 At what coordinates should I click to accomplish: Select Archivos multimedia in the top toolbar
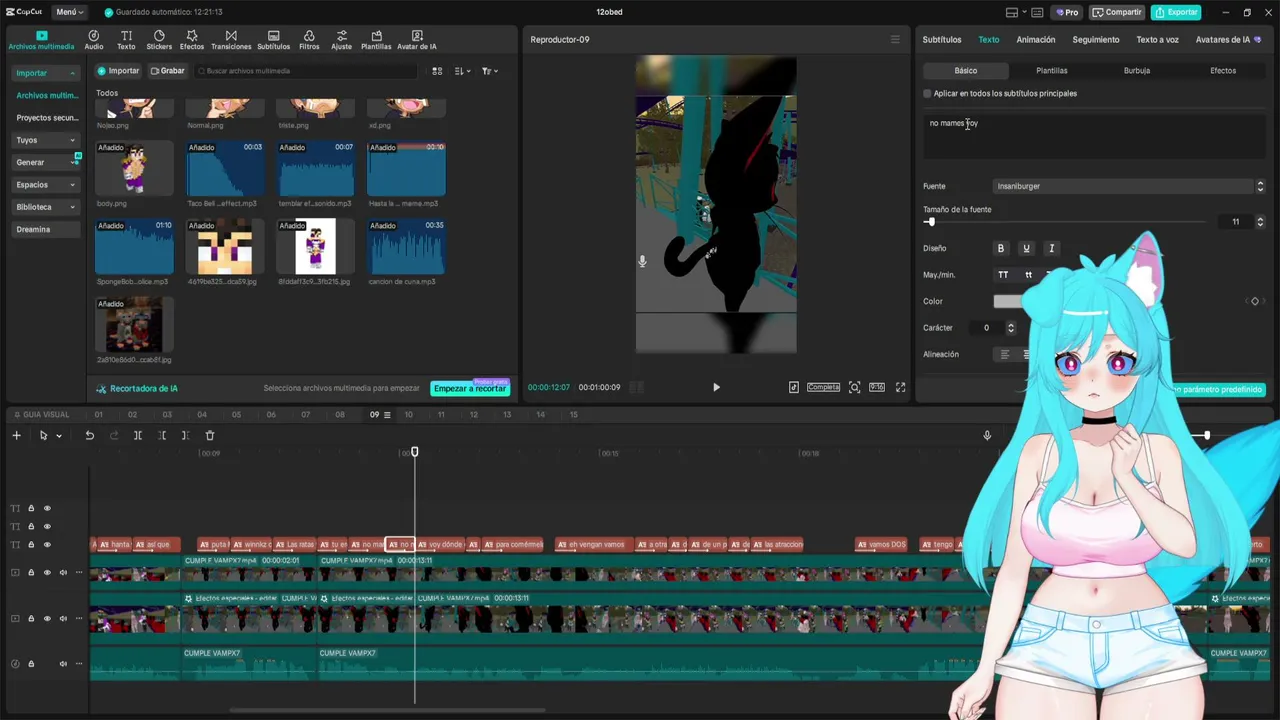point(41,40)
